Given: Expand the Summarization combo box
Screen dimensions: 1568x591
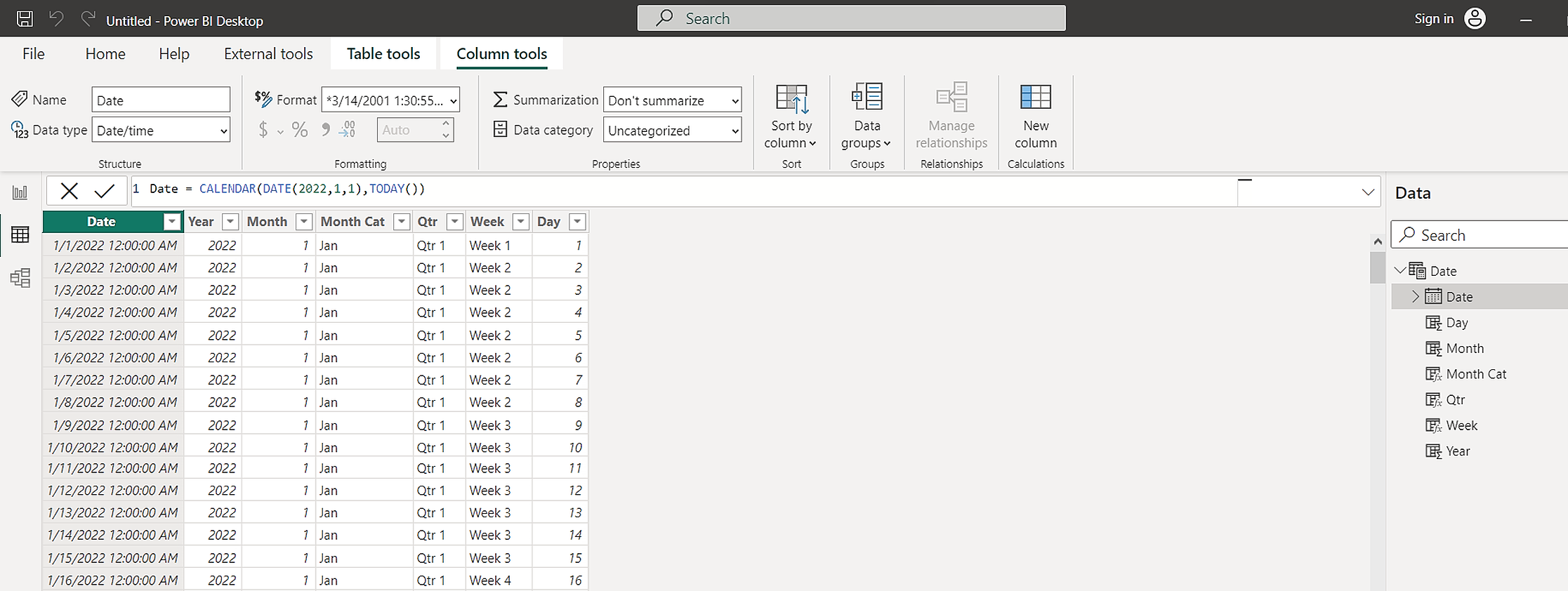Looking at the screenshot, I should coord(672,100).
